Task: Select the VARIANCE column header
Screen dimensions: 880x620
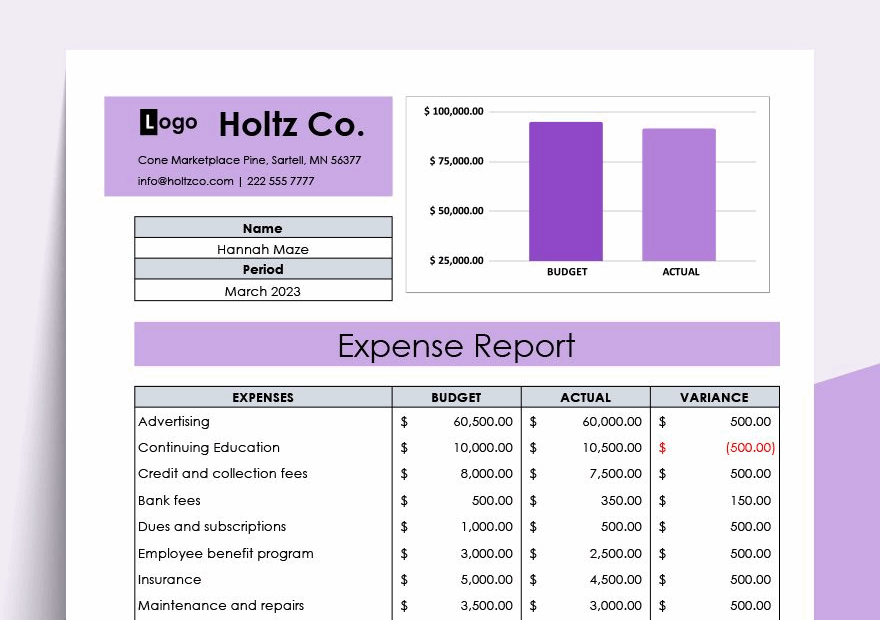Action: pos(715,397)
